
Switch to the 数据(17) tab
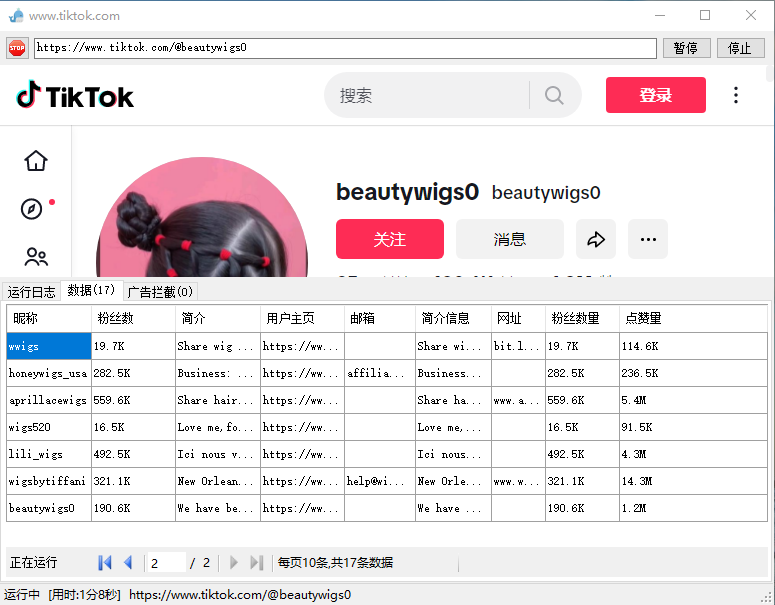click(x=91, y=290)
